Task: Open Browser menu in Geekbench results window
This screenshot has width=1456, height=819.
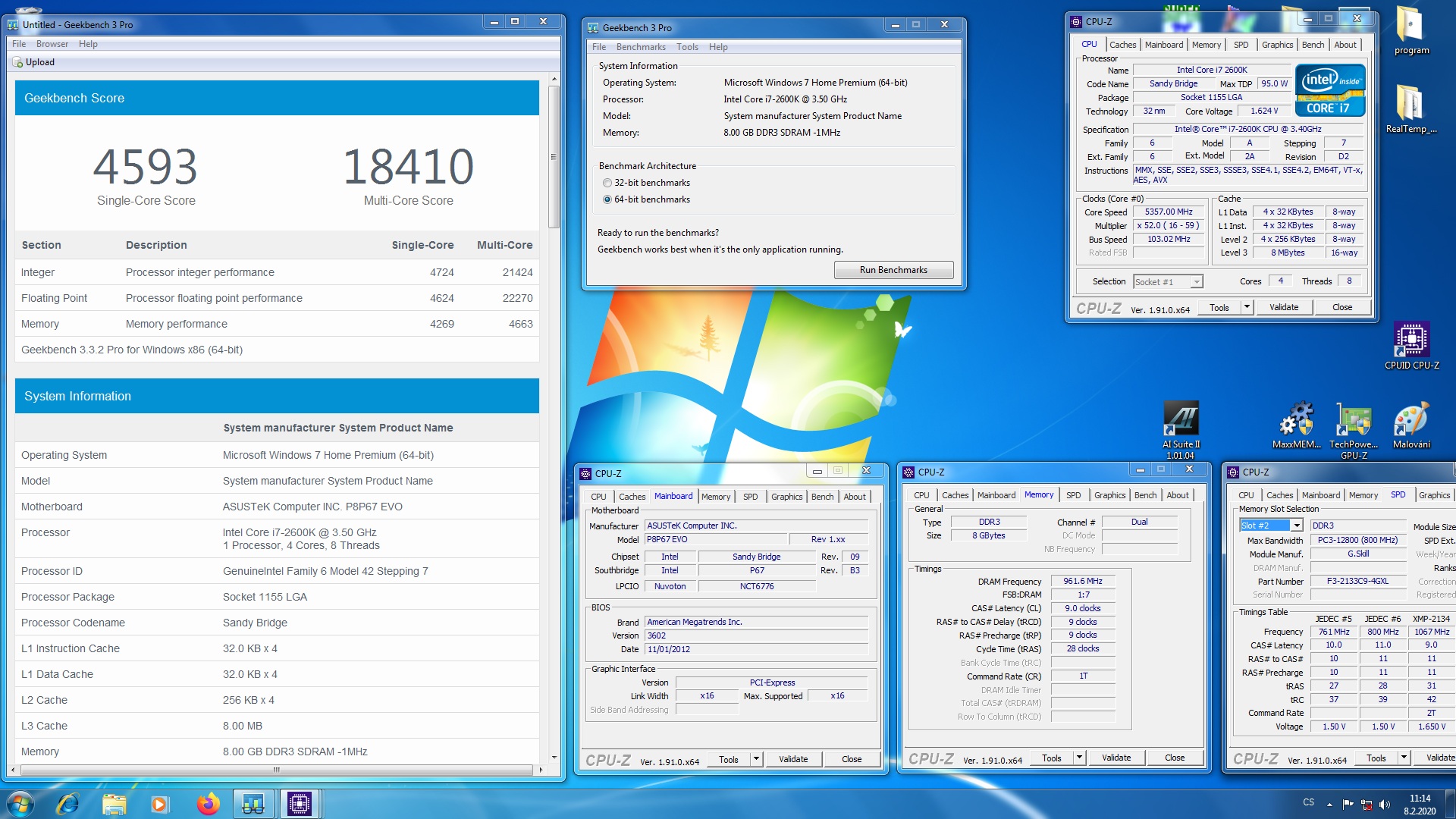Action: pos(52,44)
